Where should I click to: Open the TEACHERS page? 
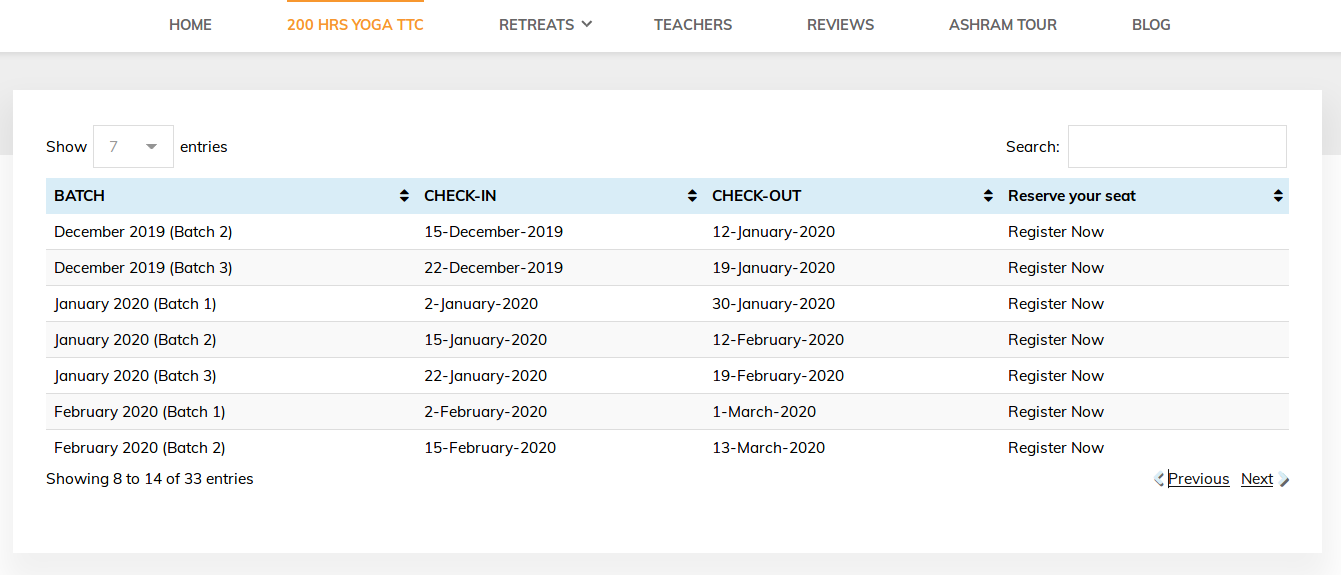[x=693, y=25]
